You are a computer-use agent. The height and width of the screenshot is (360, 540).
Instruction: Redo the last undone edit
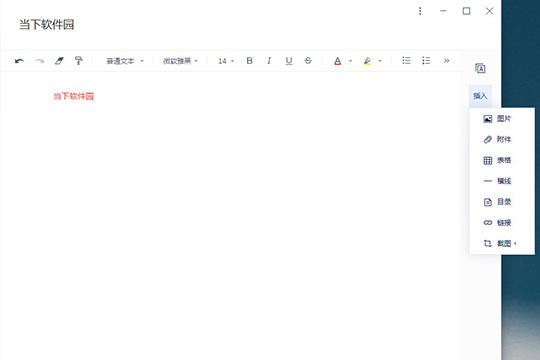[x=39, y=61]
